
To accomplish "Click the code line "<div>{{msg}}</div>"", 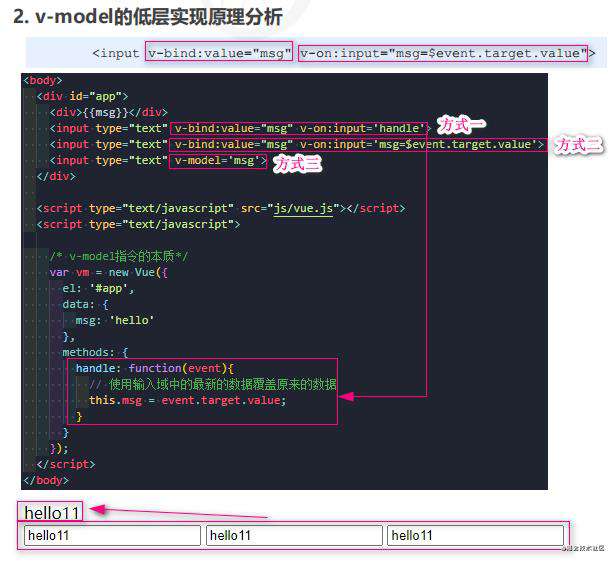I will 108,112.
